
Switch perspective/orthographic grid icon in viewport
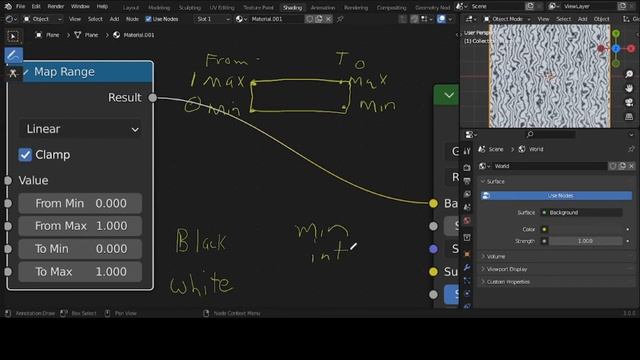(x=629, y=117)
